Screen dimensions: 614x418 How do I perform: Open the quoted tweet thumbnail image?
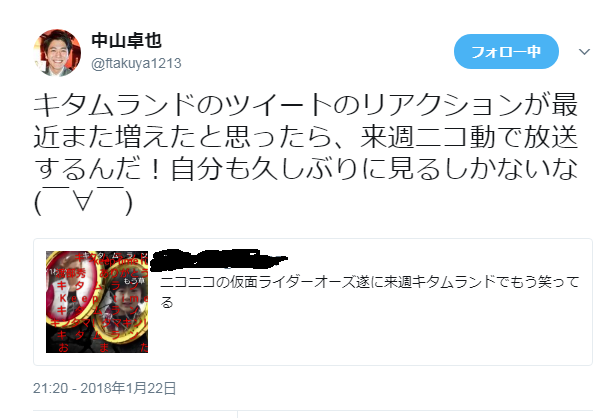tap(97, 302)
